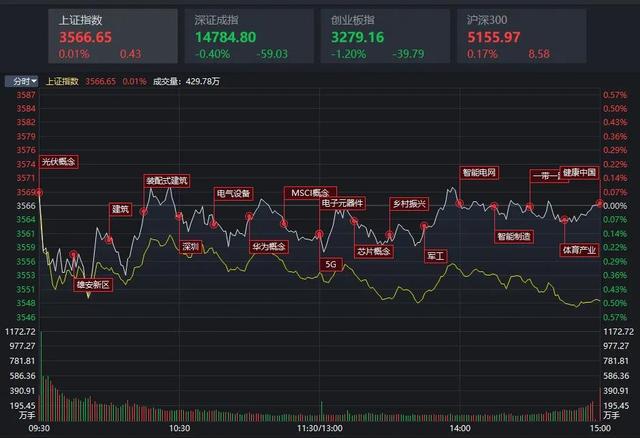
Task: Open the 智能电网 marker label
Action: [479, 172]
